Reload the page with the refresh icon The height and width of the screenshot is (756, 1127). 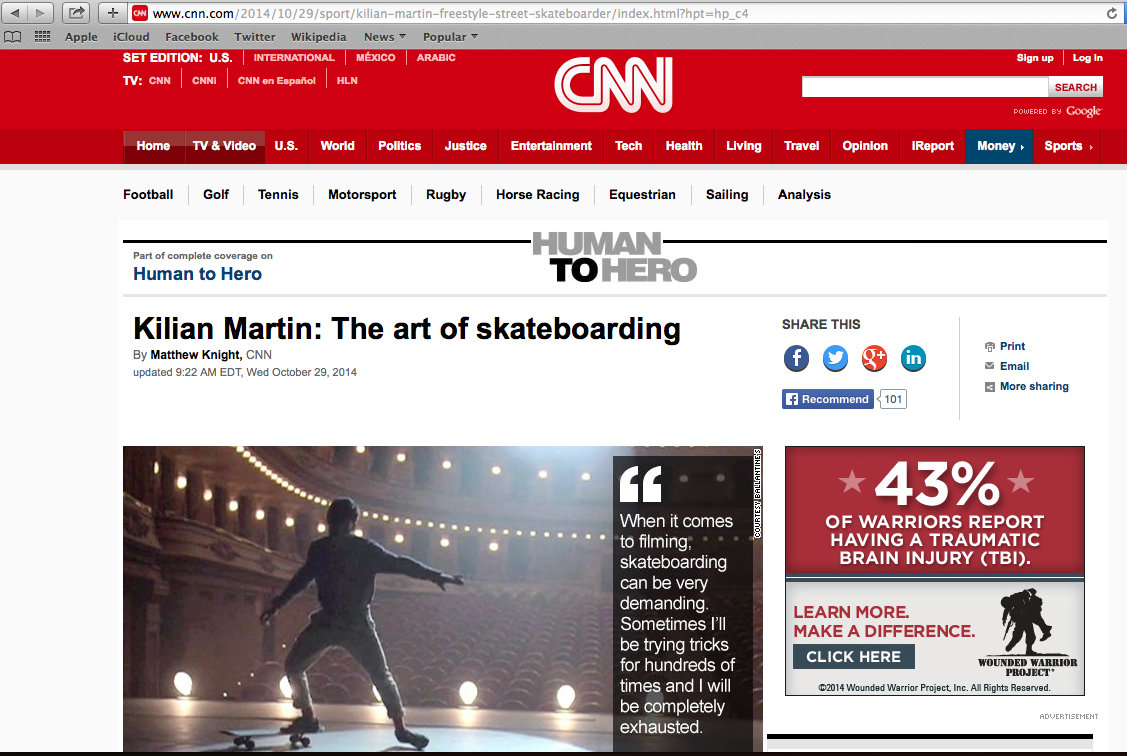[x=1111, y=13]
